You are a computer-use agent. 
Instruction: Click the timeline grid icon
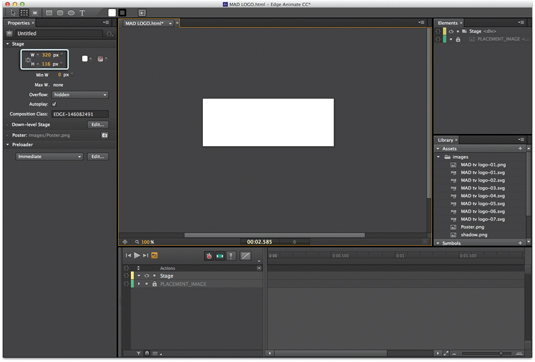[x=155, y=353]
